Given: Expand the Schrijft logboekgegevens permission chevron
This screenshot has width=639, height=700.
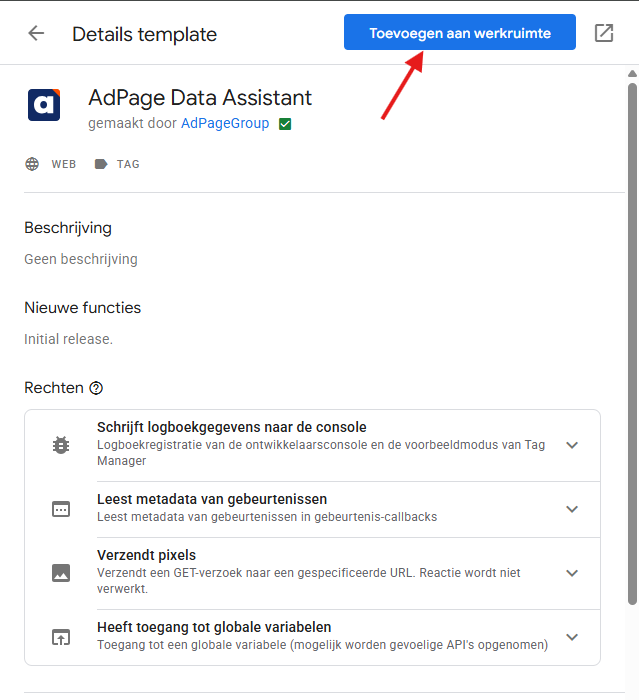Looking at the screenshot, I should 572,445.
